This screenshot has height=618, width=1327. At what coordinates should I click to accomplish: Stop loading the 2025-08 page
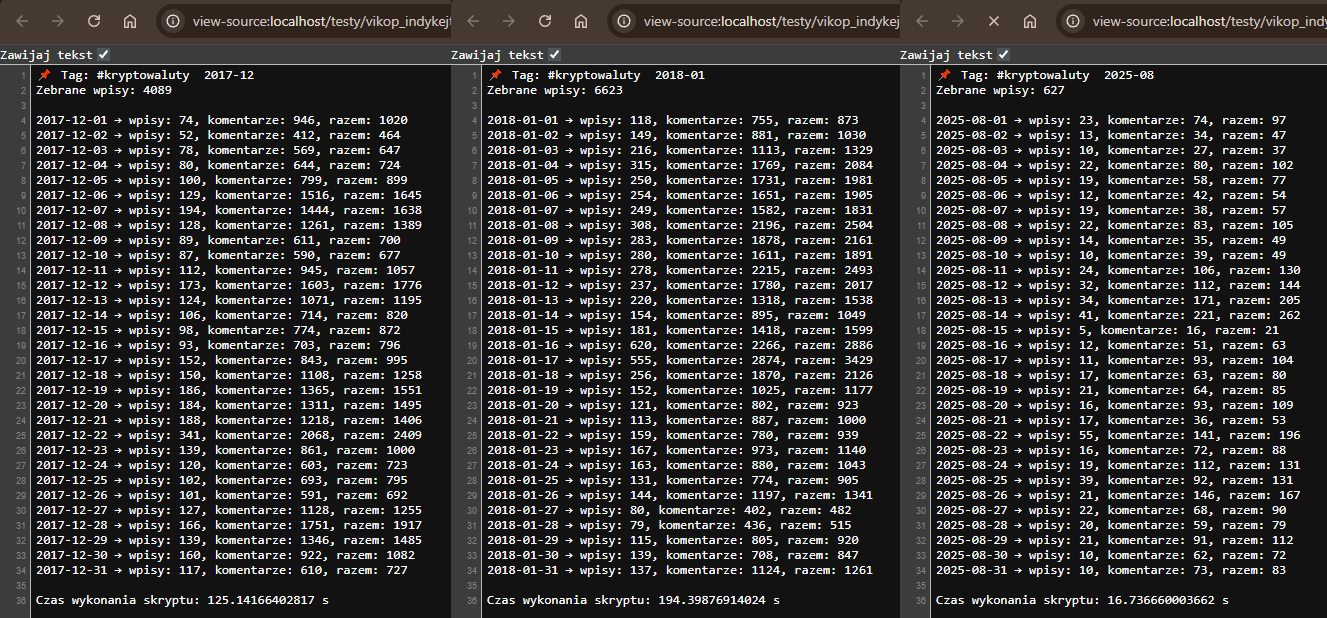pos(994,21)
